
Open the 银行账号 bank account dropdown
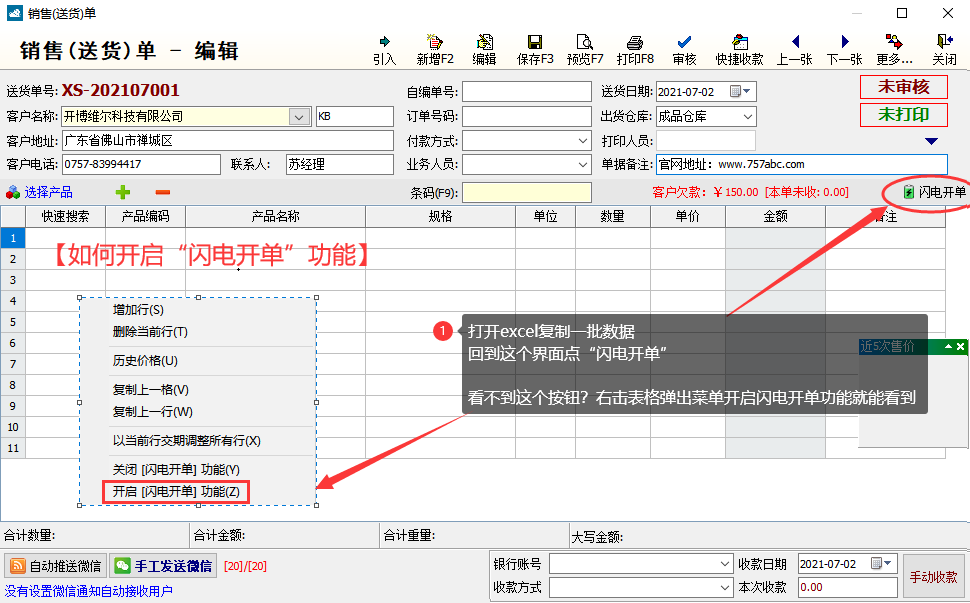coord(725,563)
